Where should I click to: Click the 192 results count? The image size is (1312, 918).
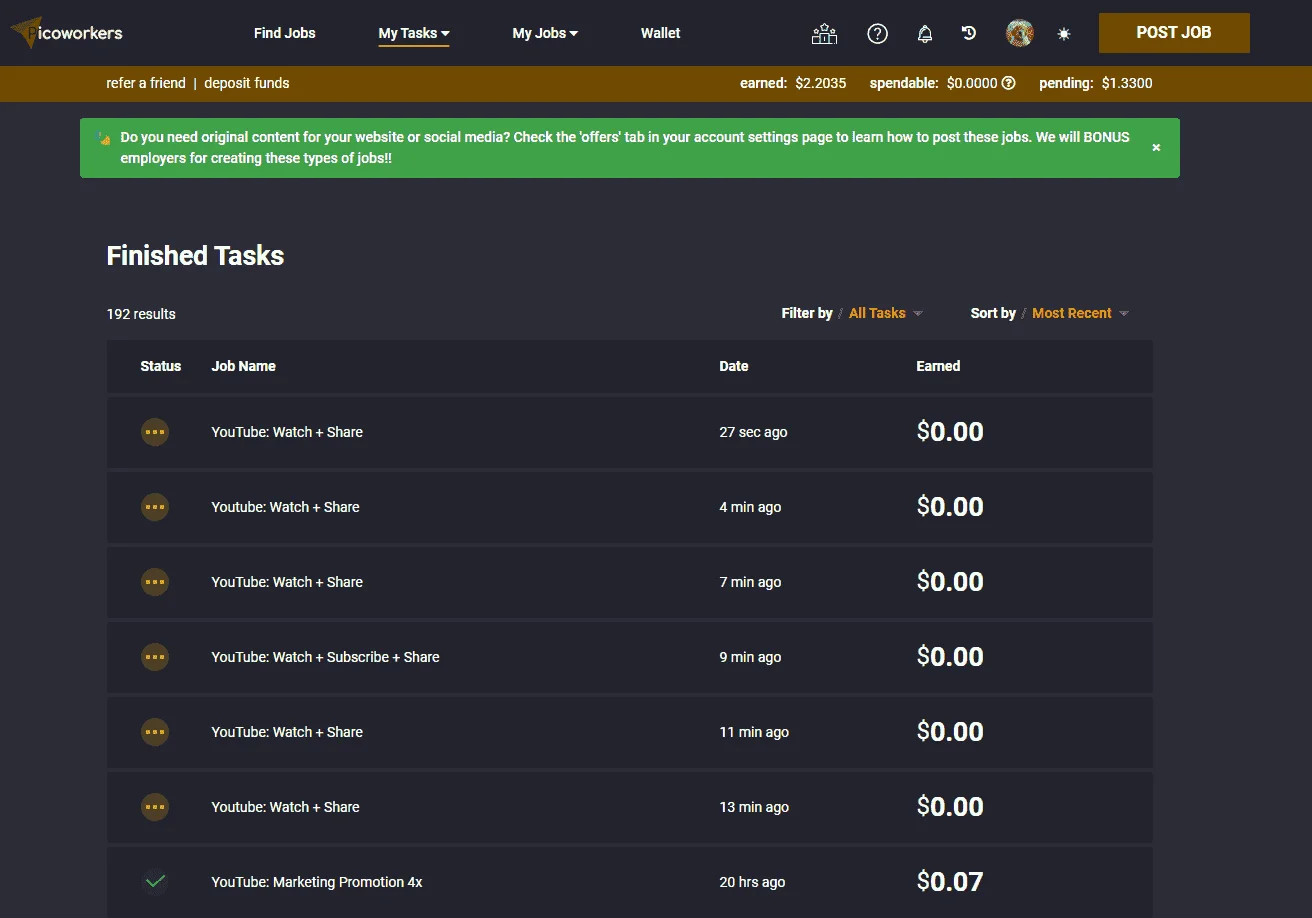click(141, 314)
